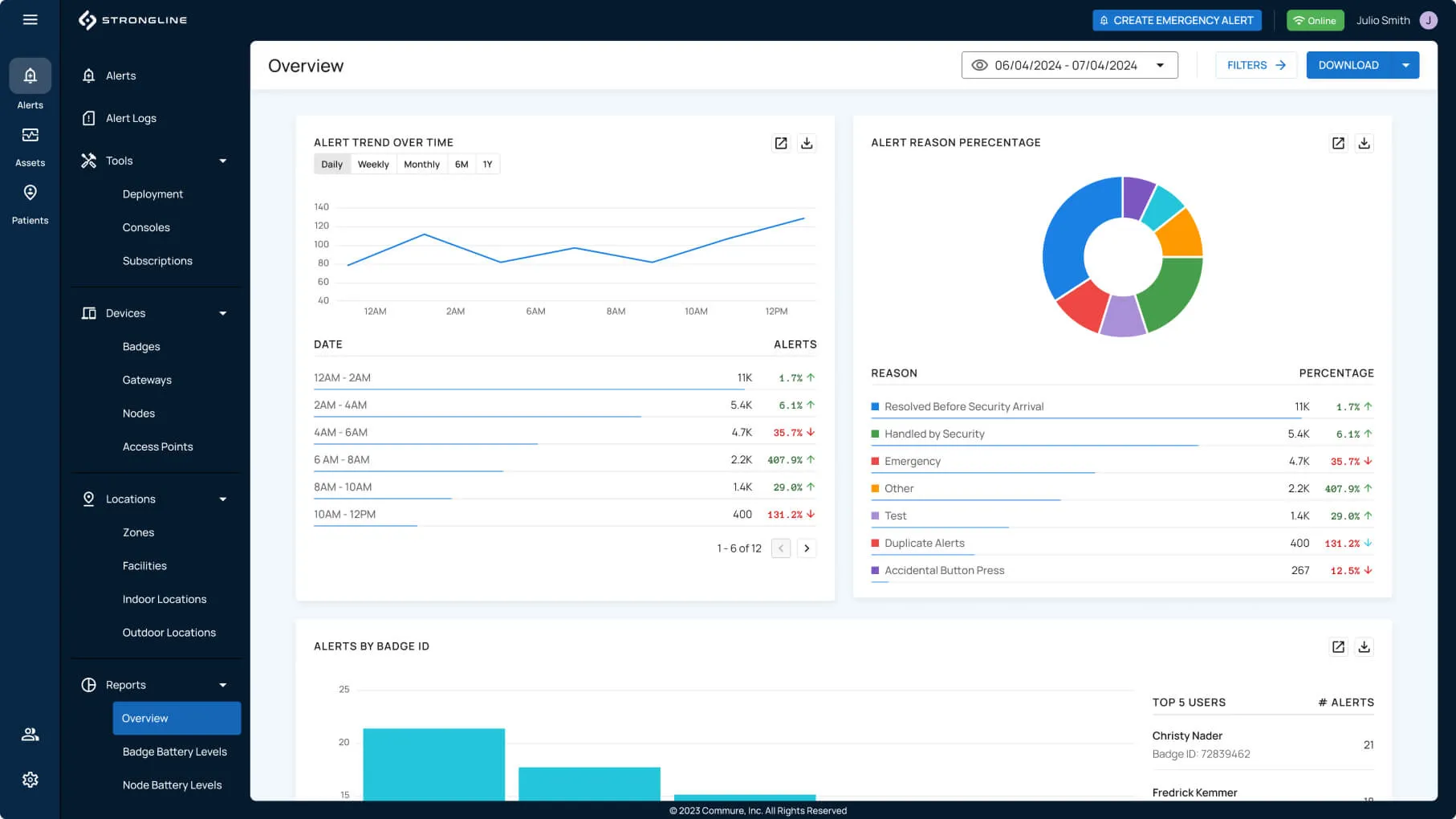The height and width of the screenshot is (819, 1456).
Task: Select the Weekly view for alert trends
Action: click(373, 164)
